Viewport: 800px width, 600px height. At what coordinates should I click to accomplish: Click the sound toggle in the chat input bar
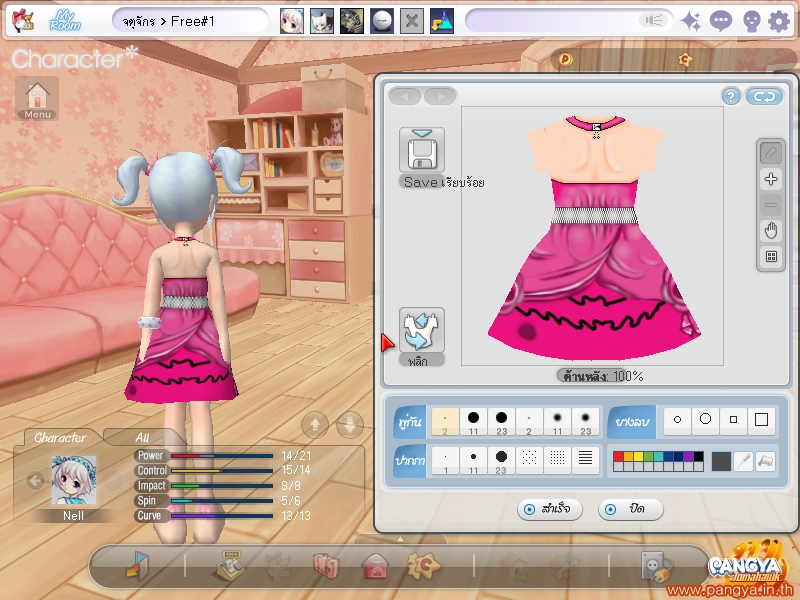click(x=654, y=20)
